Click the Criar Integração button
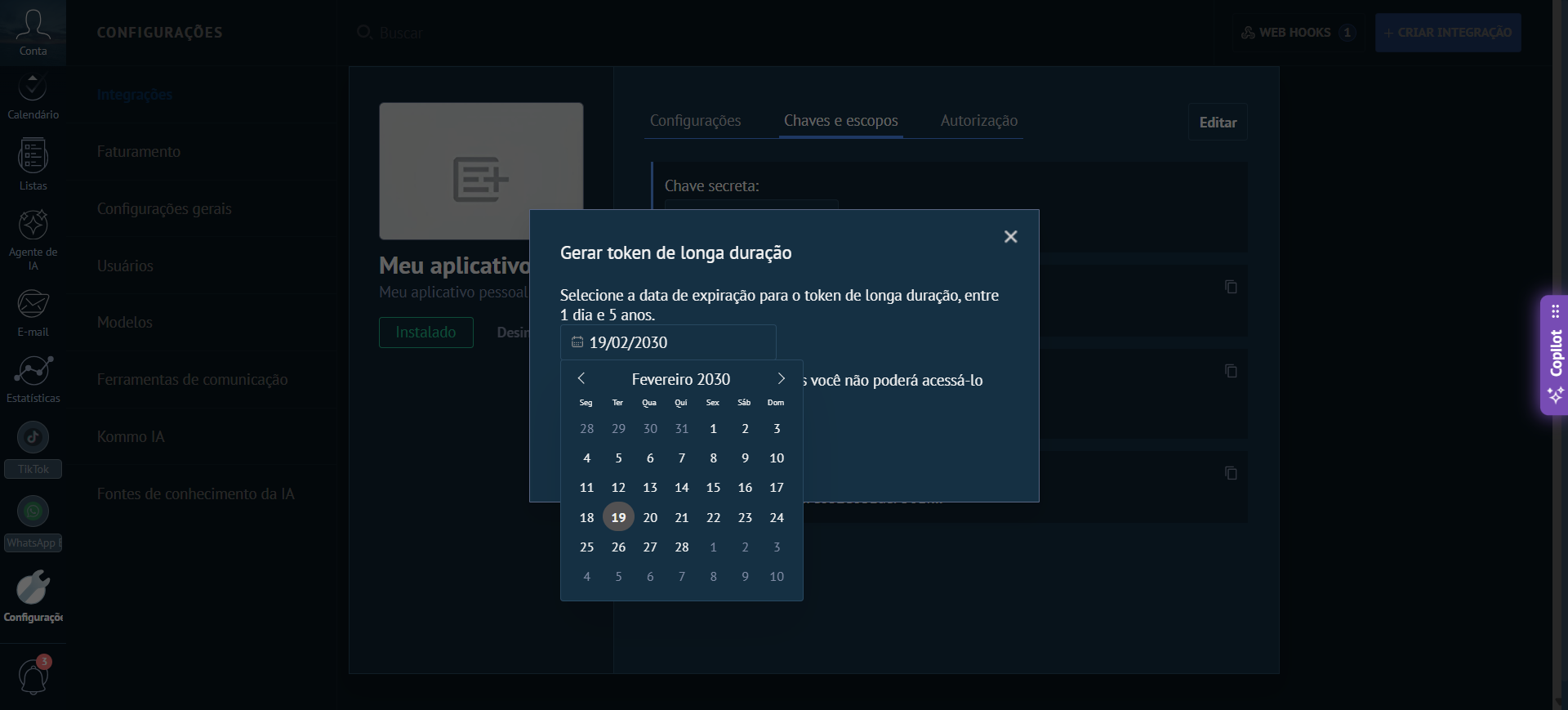This screenshot has width=1568, height=710. [1447, 33]
